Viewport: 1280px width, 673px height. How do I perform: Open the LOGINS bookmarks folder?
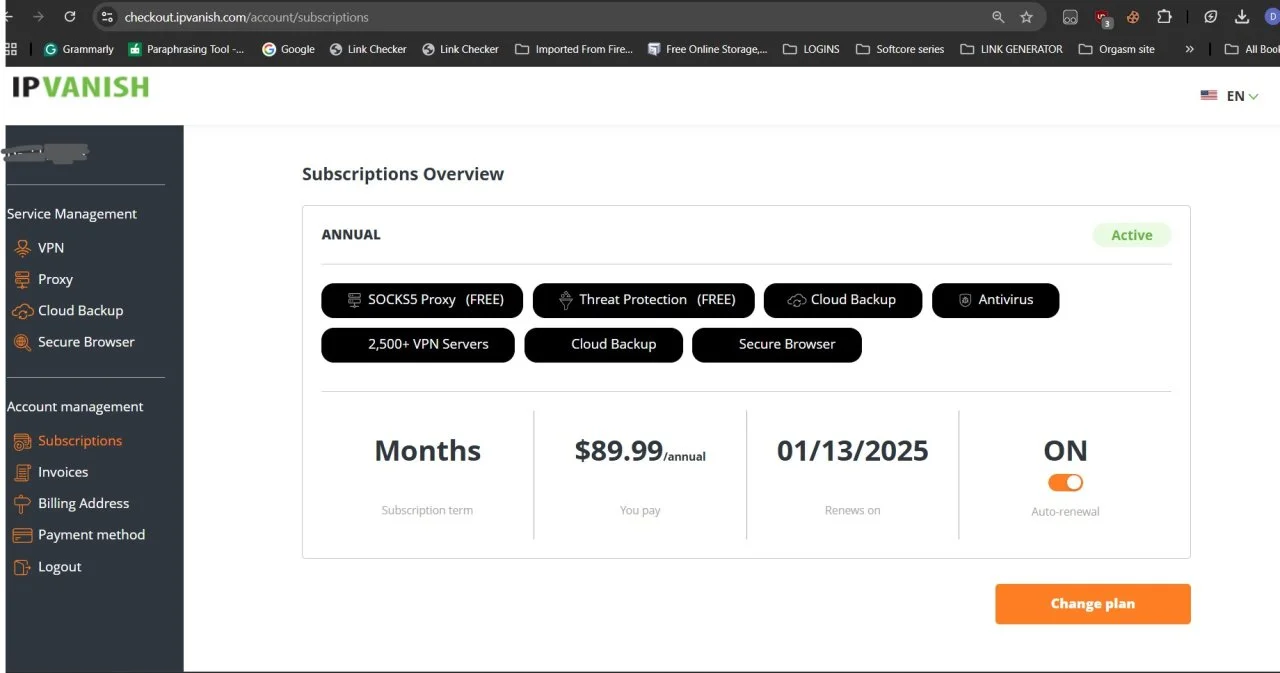click(x=811, y=49)
